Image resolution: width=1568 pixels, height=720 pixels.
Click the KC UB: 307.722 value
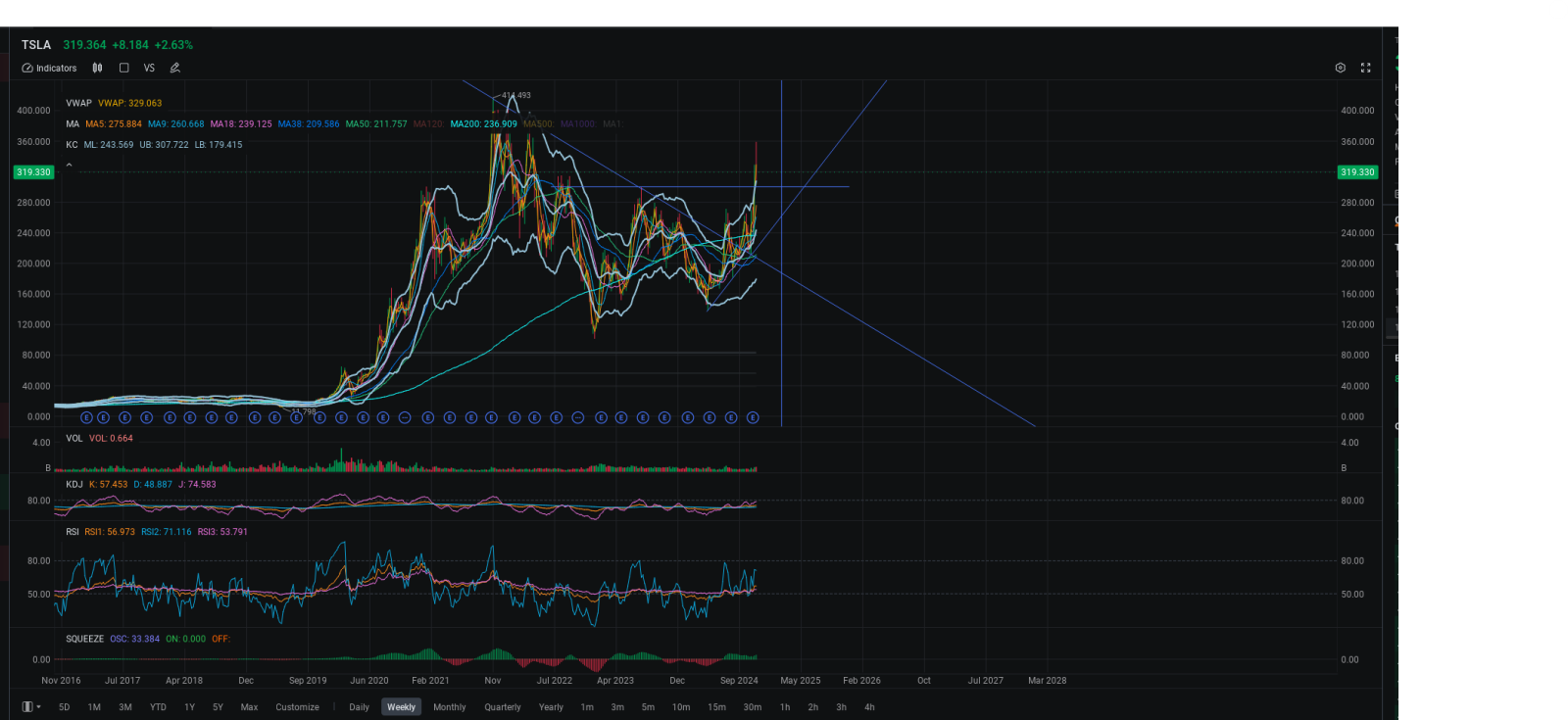click(x=165, y=145)
